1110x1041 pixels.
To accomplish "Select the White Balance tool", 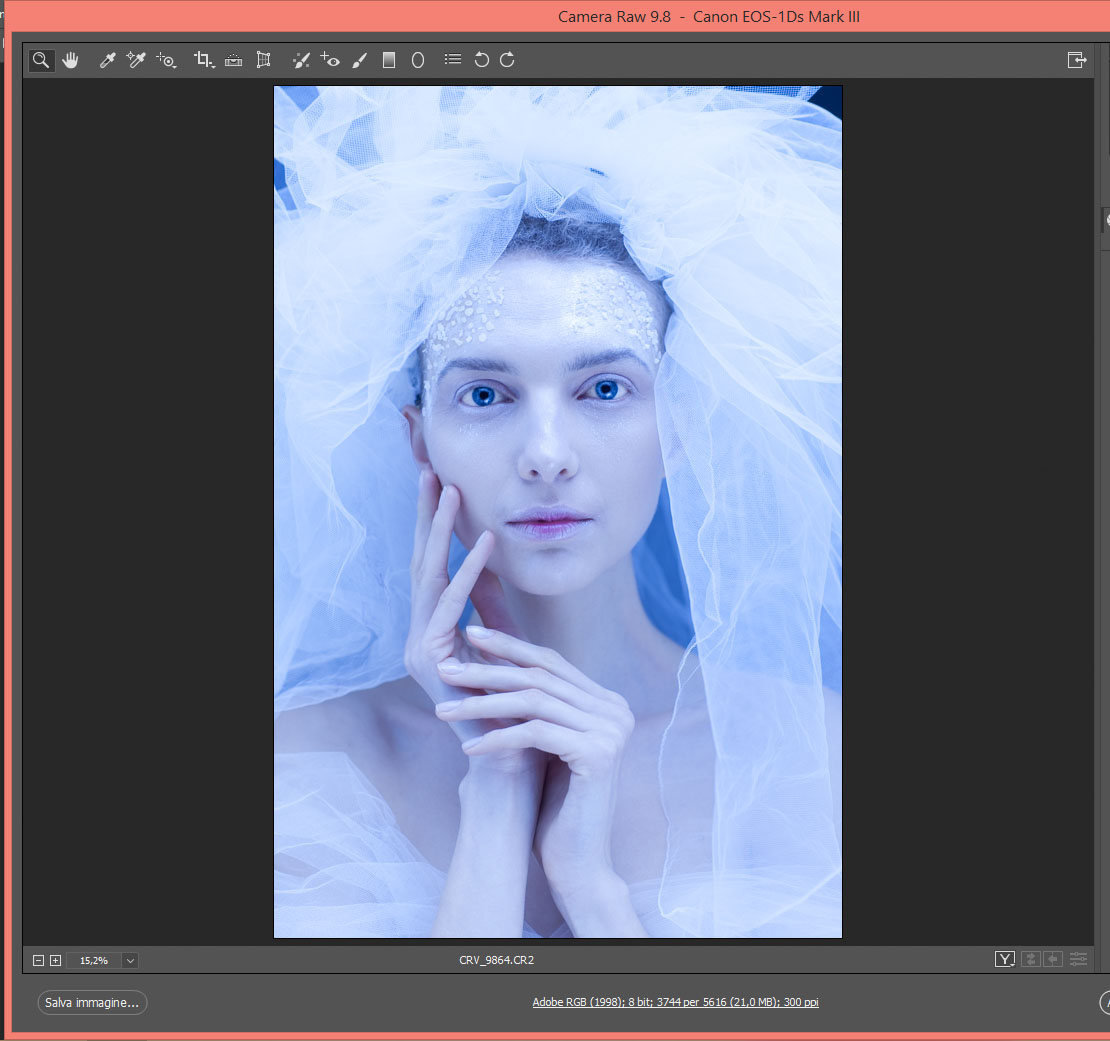I will (107, 60).
